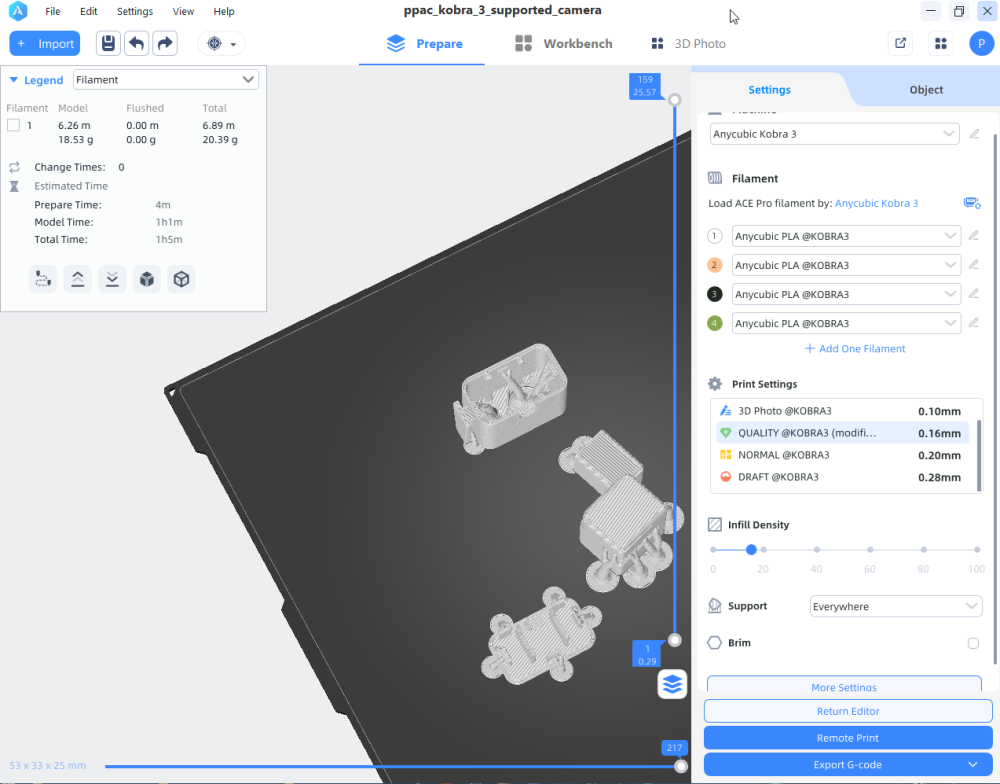Open the apps grid icon beside the profile
Image resolution: width=1000 pixels, height=784 pixels.
point(941,43)
